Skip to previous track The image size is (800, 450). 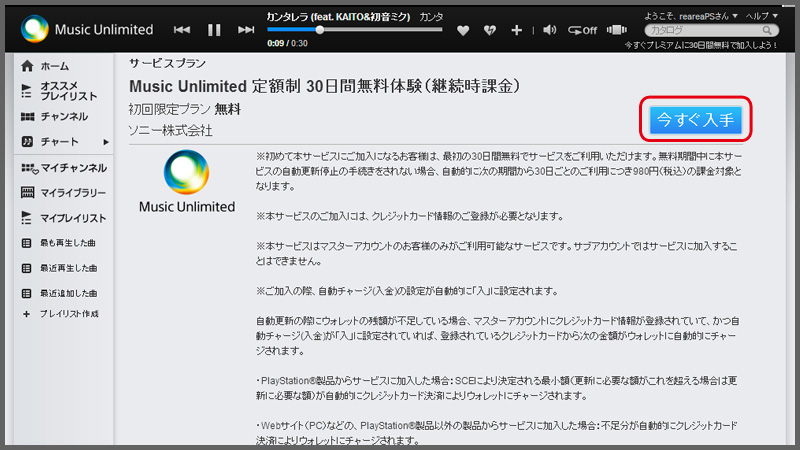(182, 30)
